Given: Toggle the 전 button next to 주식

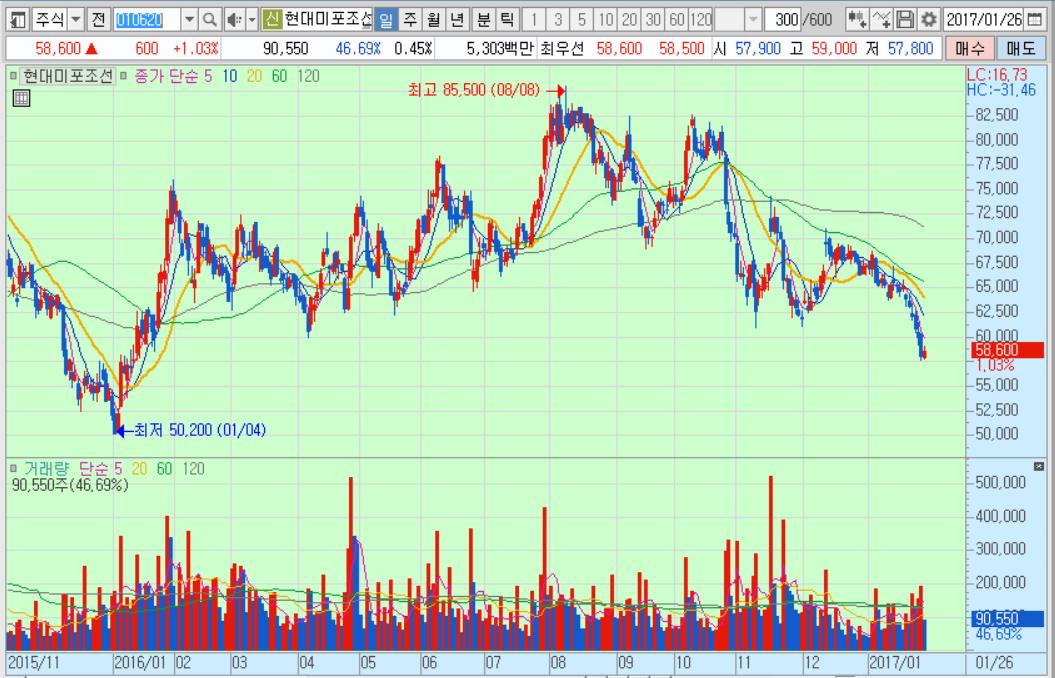Looking at the screenshot, I should click(x=98, y=20).
